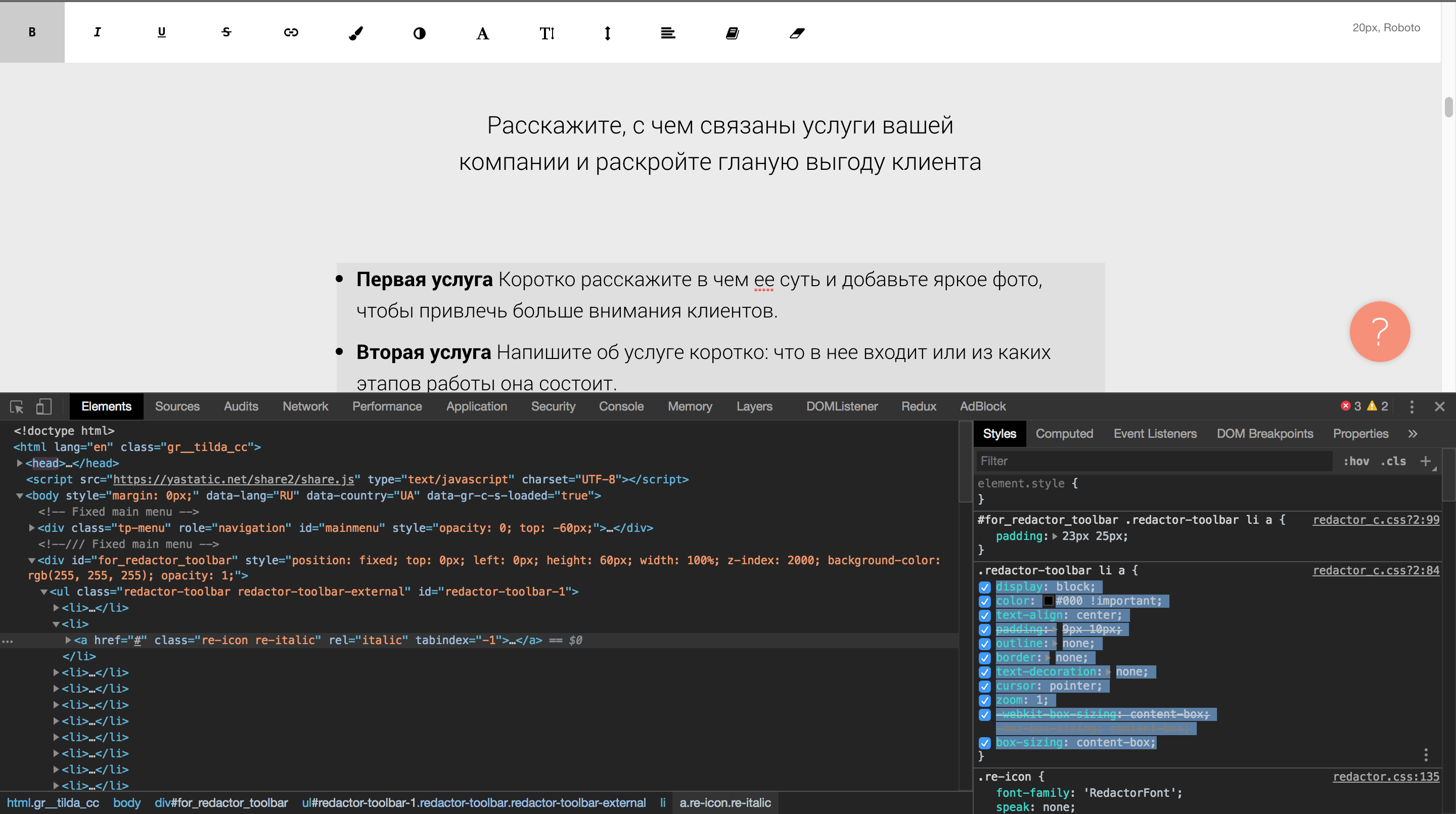1456x814 pixels.
Task: Open text color brush tool
Action: pos(355,33)
